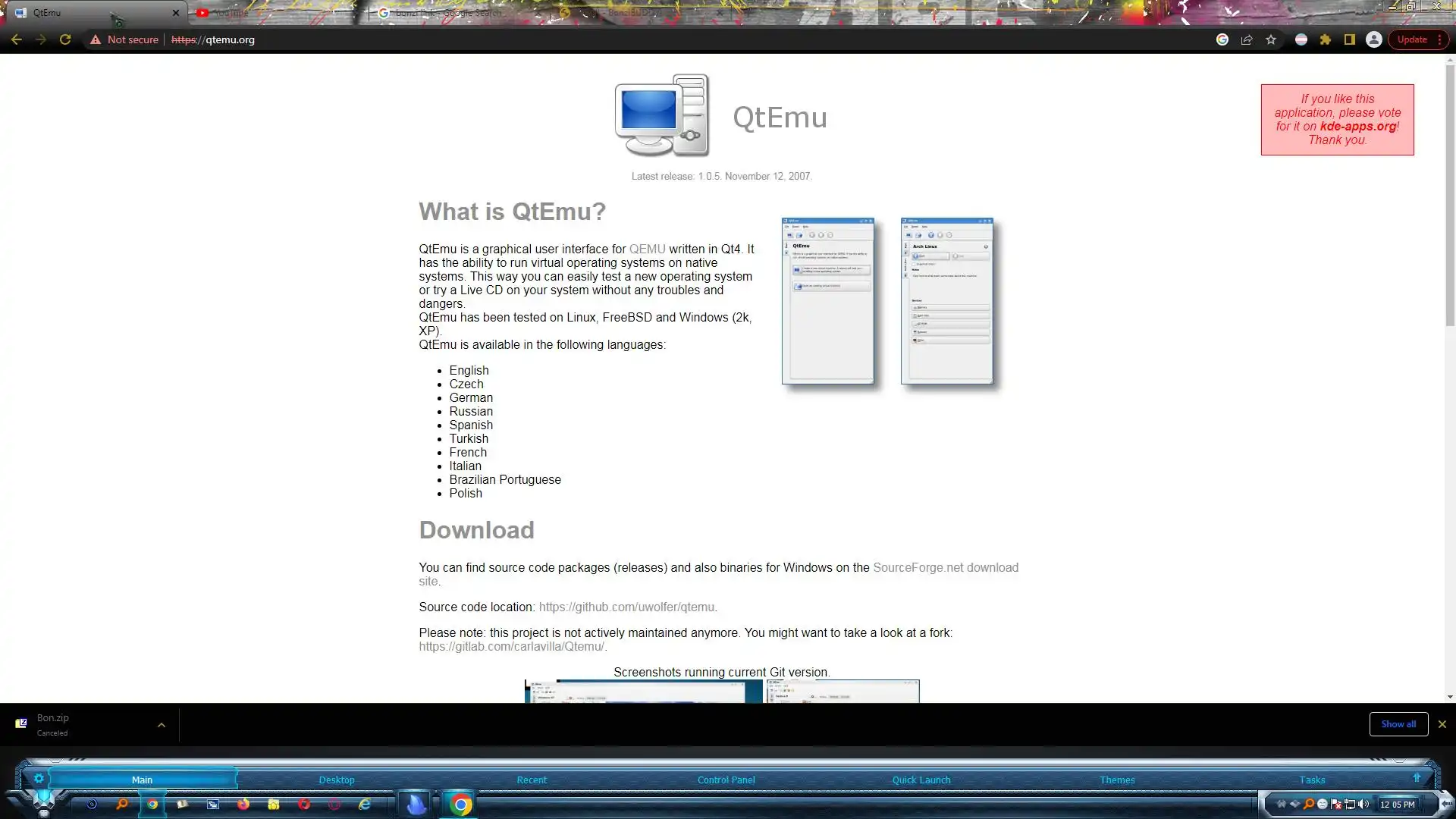Open the github.com/uwolfer/qtemu link
This screenshot has width=1456, height=819.
click(x=626, y=607)
